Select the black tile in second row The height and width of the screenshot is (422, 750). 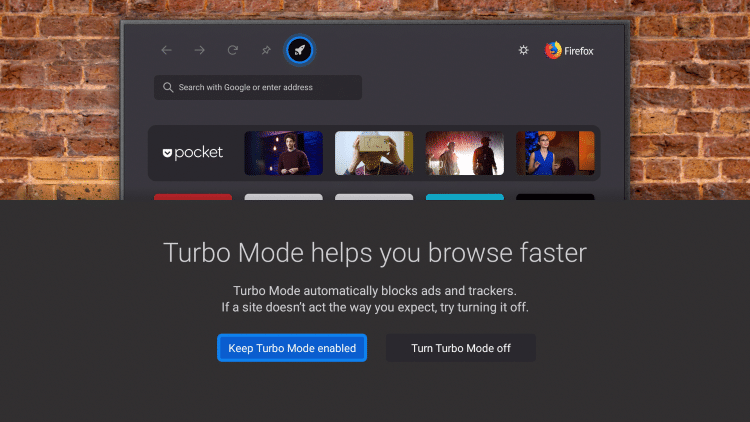[555, 196]
